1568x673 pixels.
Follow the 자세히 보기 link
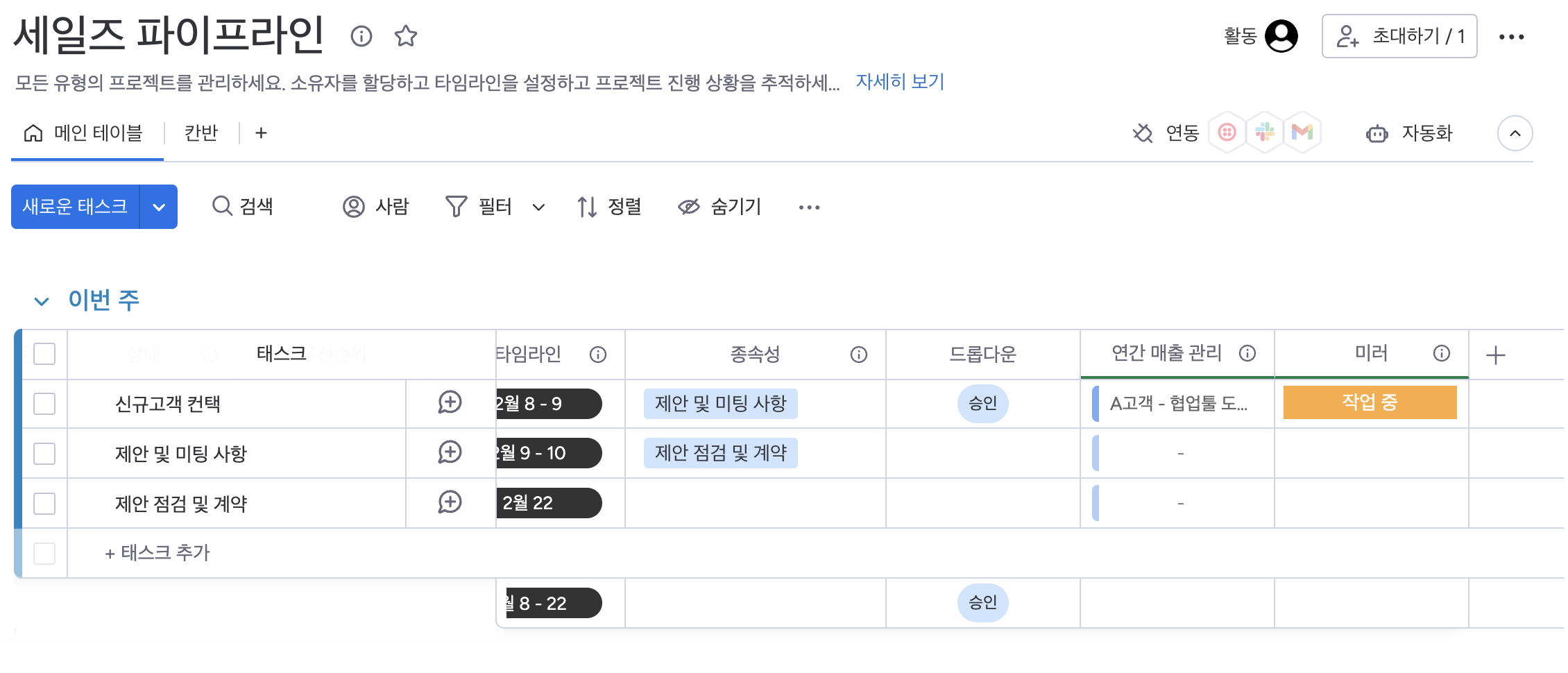(900, 82)
